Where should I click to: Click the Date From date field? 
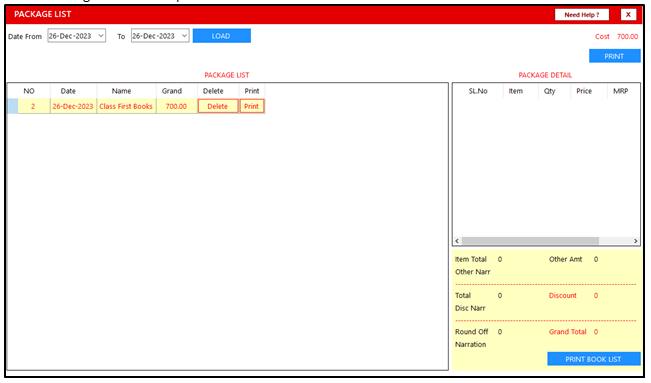(x=73, y=36)
